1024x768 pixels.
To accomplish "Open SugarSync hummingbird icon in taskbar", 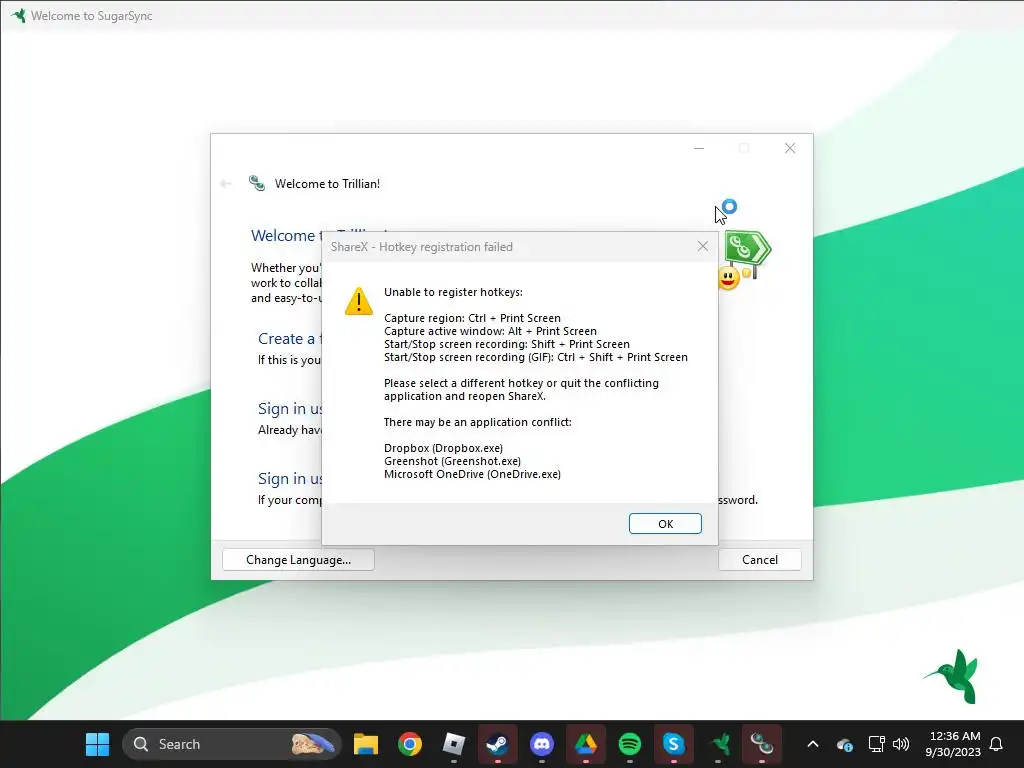I will (718, 744).
